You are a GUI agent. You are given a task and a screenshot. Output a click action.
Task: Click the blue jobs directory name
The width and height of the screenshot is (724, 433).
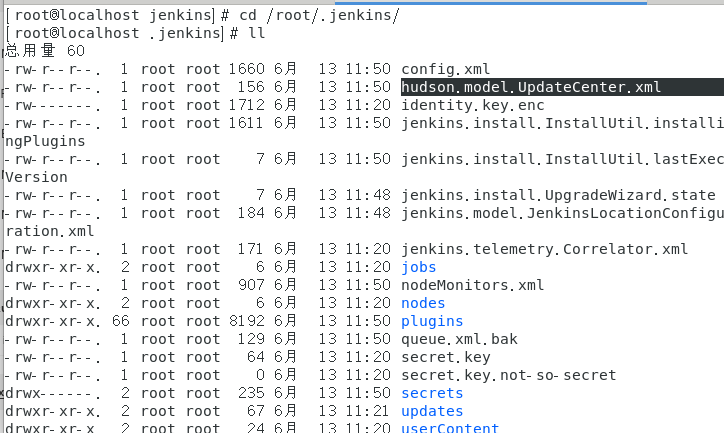click(x=418, y=267)
